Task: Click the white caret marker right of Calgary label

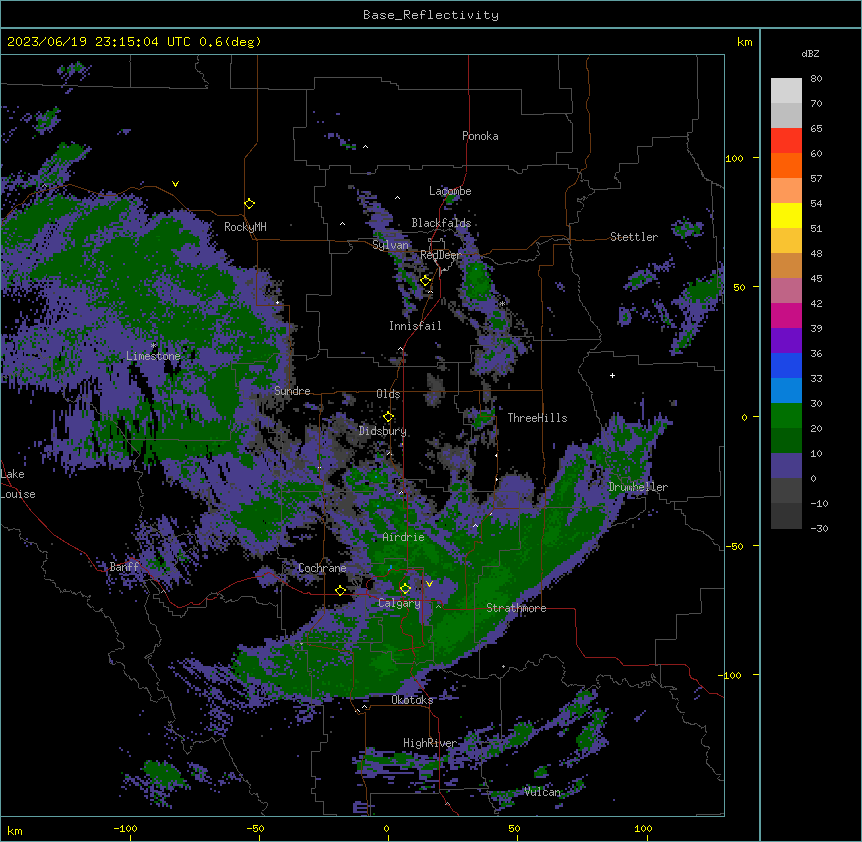Action: point(439,606)
